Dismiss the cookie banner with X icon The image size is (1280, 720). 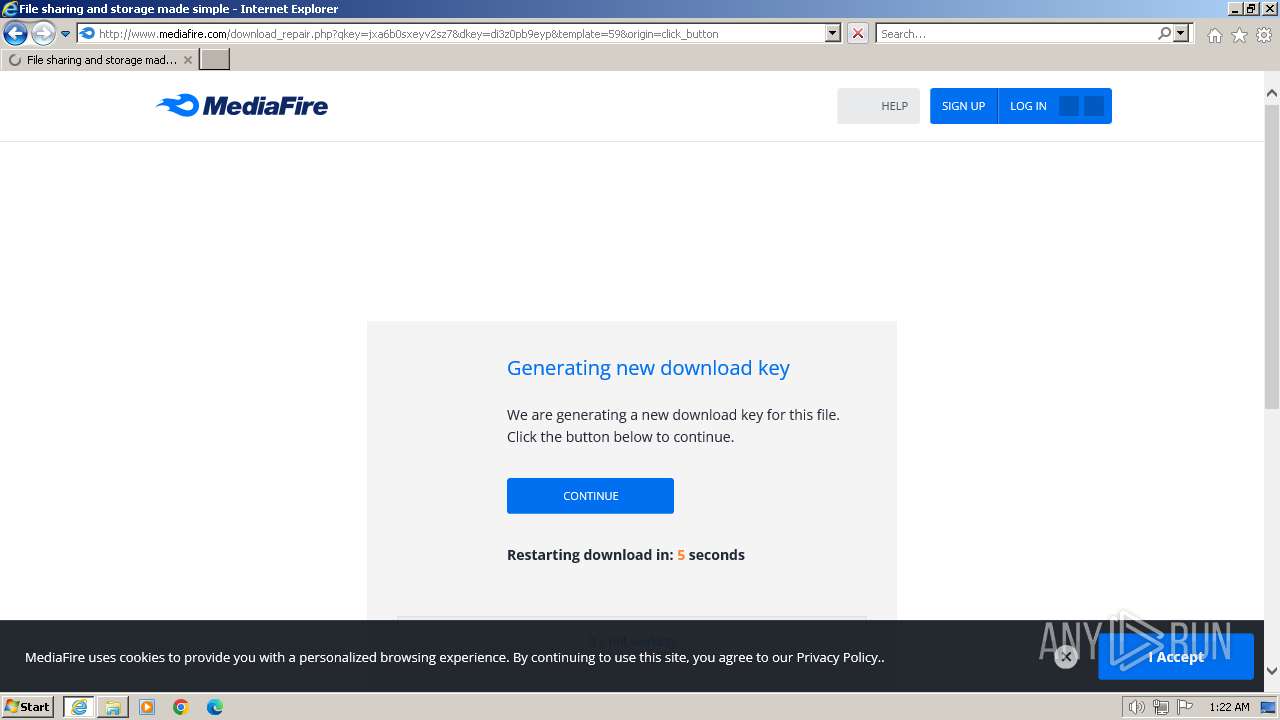[x=1066, y=656]
